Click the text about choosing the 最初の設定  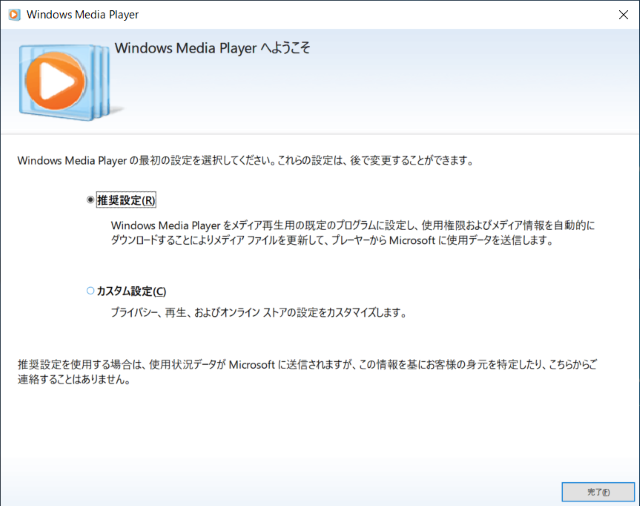[x=245, y=160]
